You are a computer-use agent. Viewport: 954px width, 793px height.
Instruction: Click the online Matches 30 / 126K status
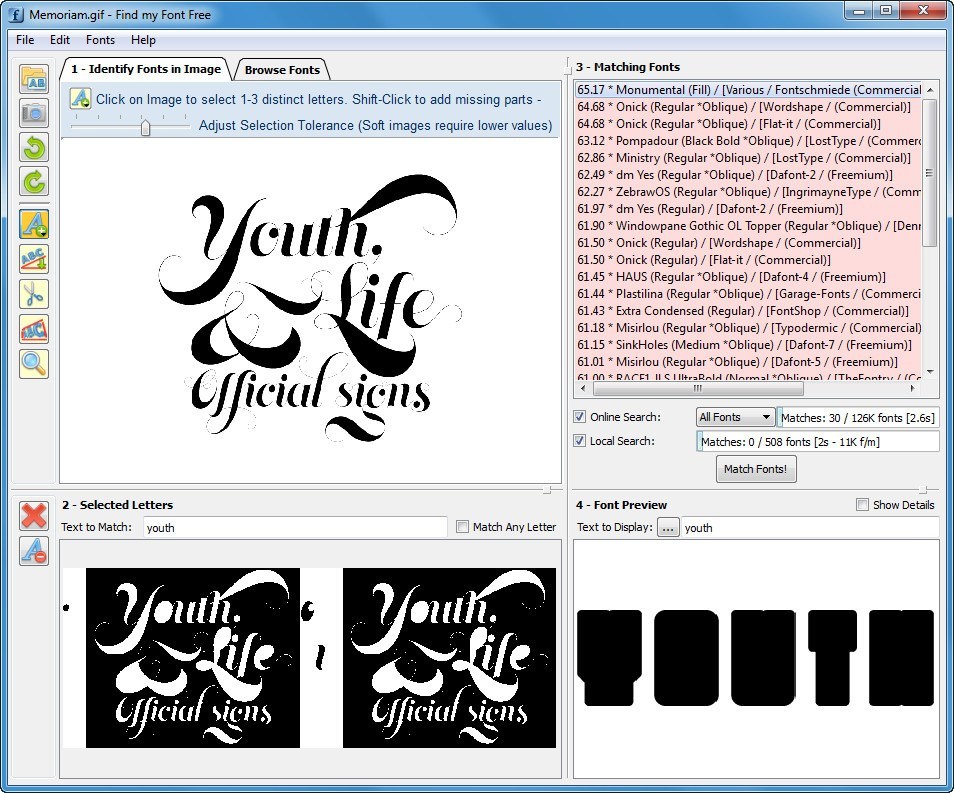pyautogui.click(x=858, y=417)
